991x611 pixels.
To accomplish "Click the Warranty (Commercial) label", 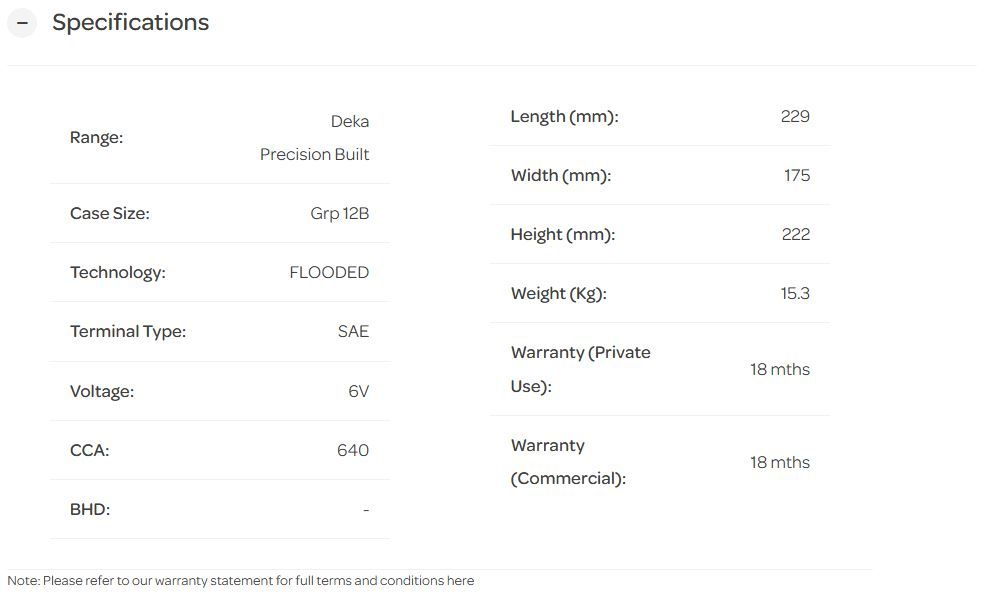I will pyautogui.click(x=567, y=462).
